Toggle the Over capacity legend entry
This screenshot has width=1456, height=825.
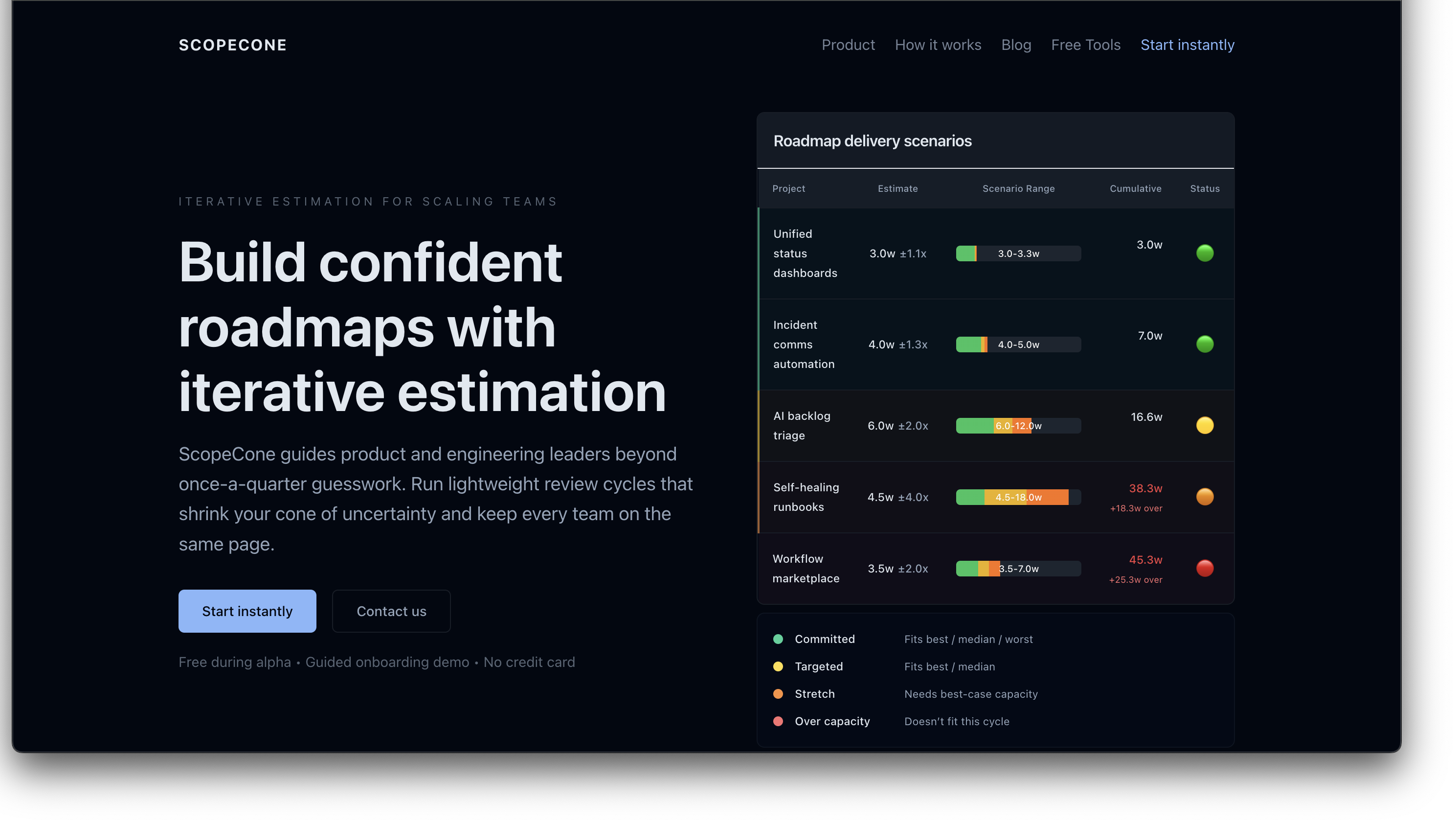(x=832, y=721)
